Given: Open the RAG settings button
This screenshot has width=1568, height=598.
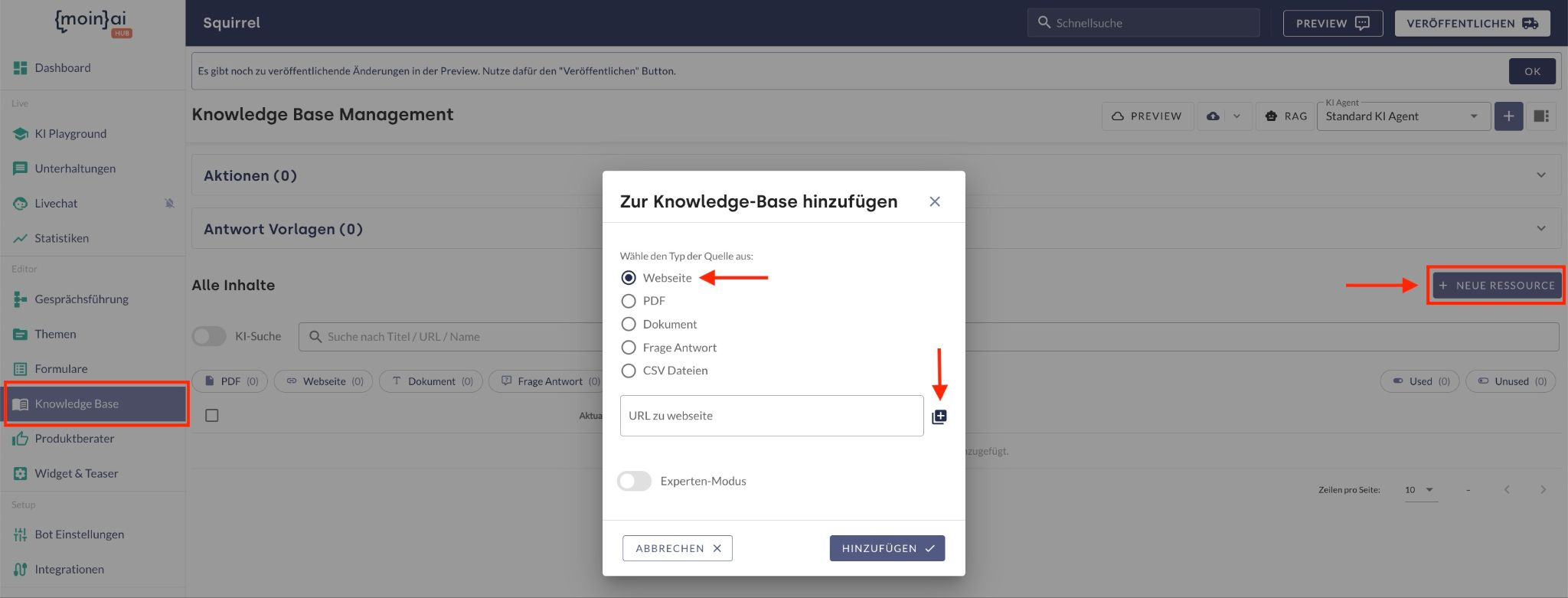Looking at the screenshot, I should click(1285, 116).
